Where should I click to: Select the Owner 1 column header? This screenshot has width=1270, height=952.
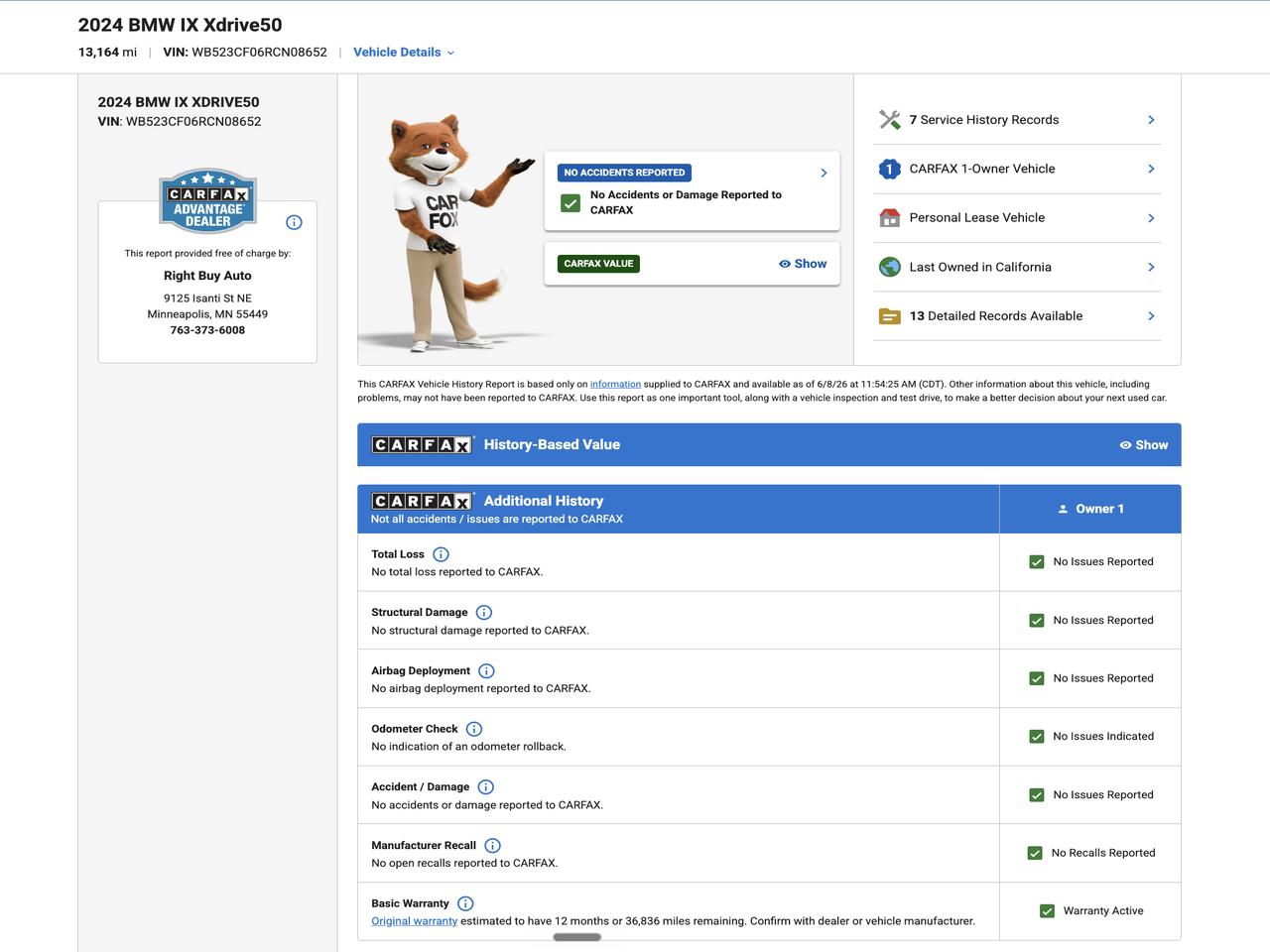click(x=1090, y=509)
